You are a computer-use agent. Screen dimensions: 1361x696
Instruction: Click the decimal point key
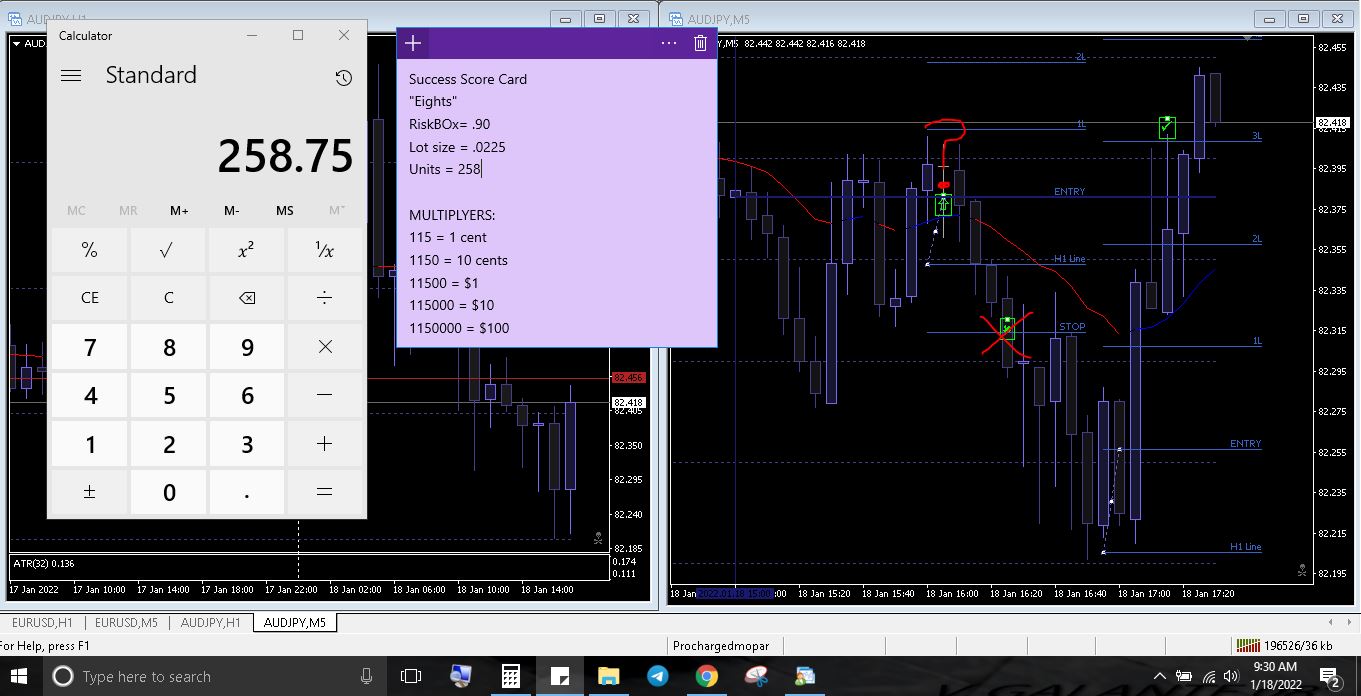pyautogui.click(x=246, y=492)
